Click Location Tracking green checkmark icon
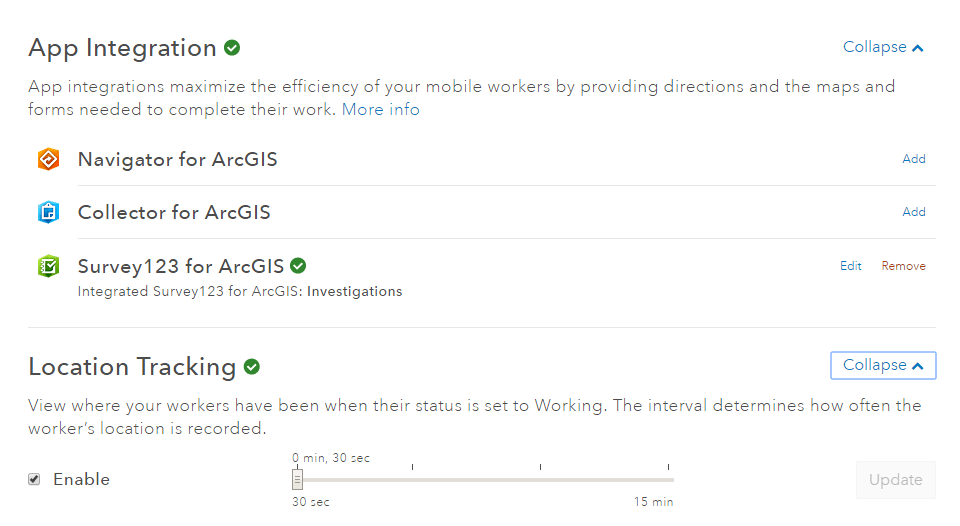This screenshot has width=960, height=526. tap(252, 367)
